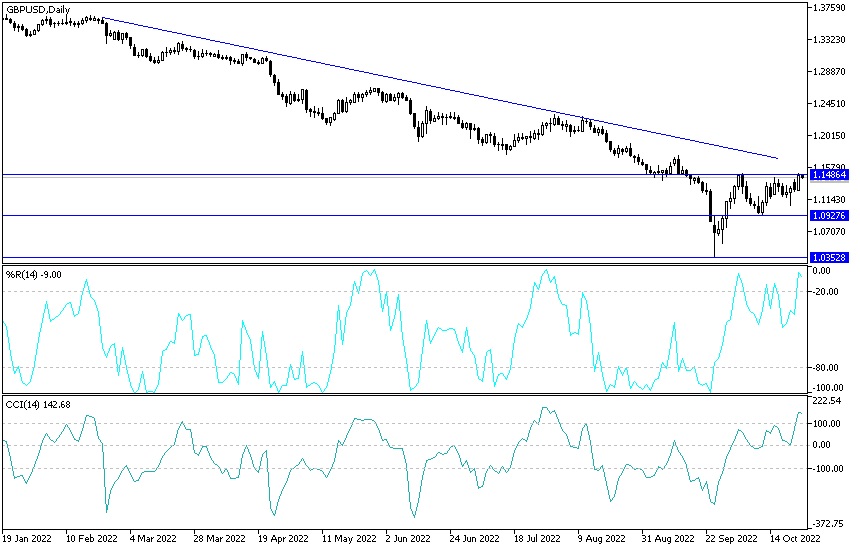Click the 28 Mar 2022 date label
The height and width of the screenshot is (550, 860).
click(219, 538)
